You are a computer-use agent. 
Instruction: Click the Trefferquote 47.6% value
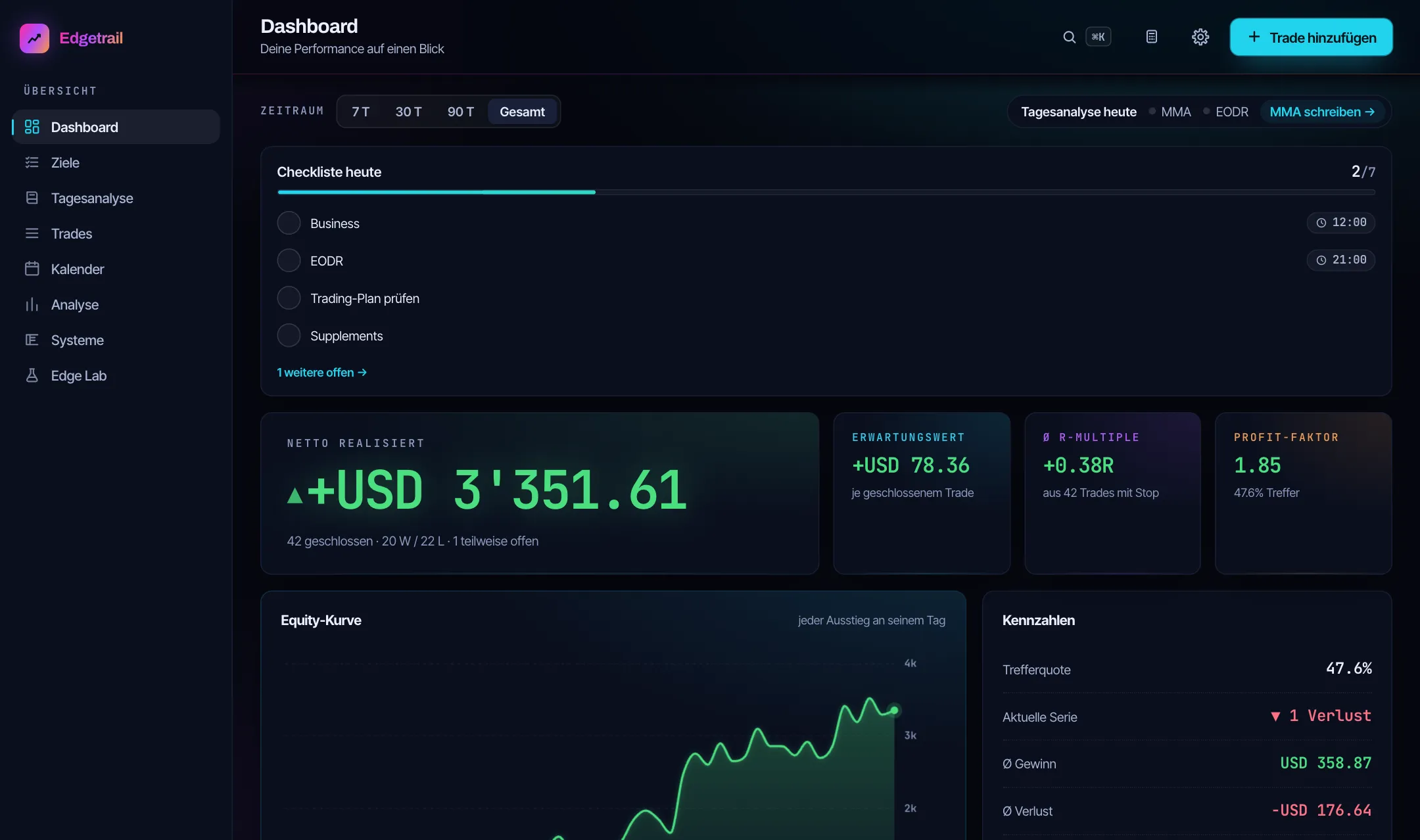click(1349, 668)
